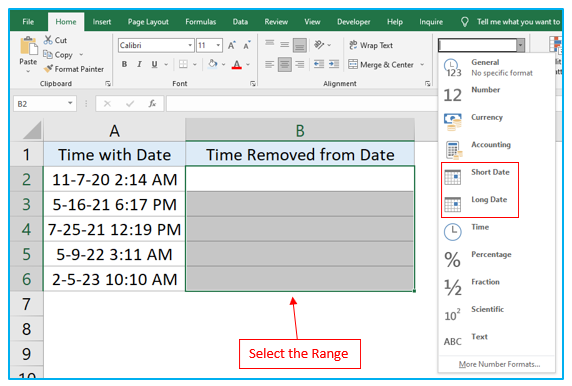Open the Font settings dialog launcher
Screen dimensions: 572x386
tap(253, 84)
